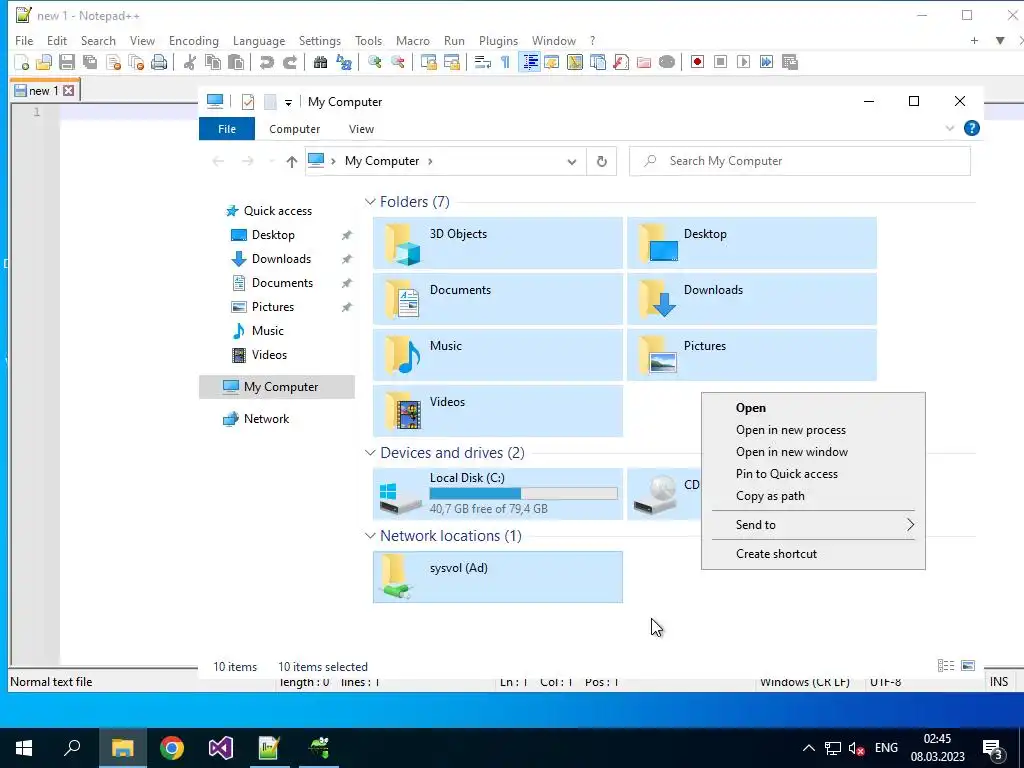Open the Encoding menu in Notepad++
1024x768 pixels.
click(193, 40)
